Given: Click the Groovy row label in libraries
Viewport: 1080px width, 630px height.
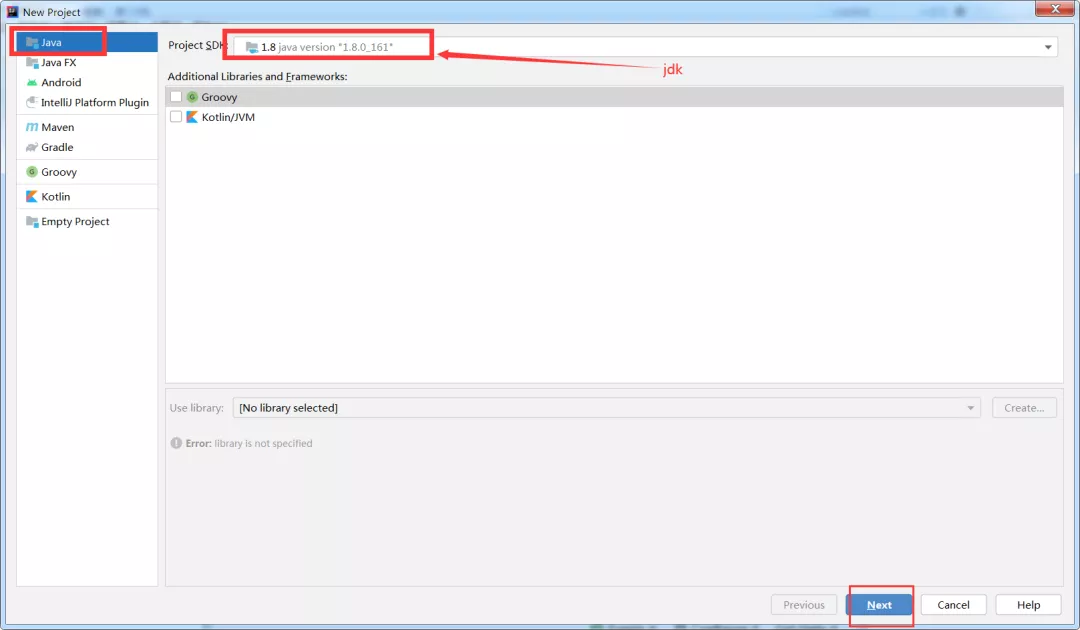Looking at the screenshot, I should tap(219, 97).
